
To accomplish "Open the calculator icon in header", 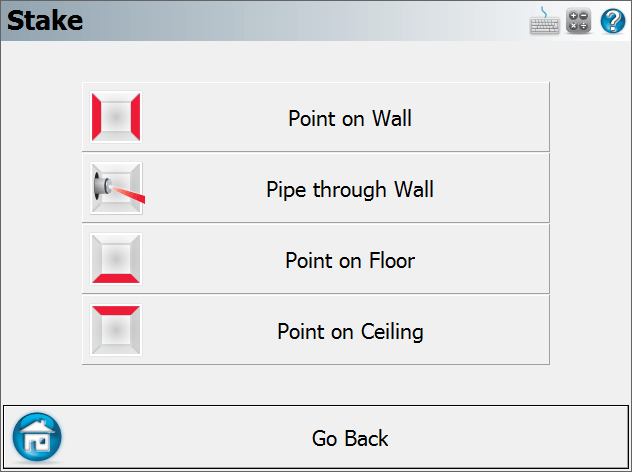I will (578, 21).
